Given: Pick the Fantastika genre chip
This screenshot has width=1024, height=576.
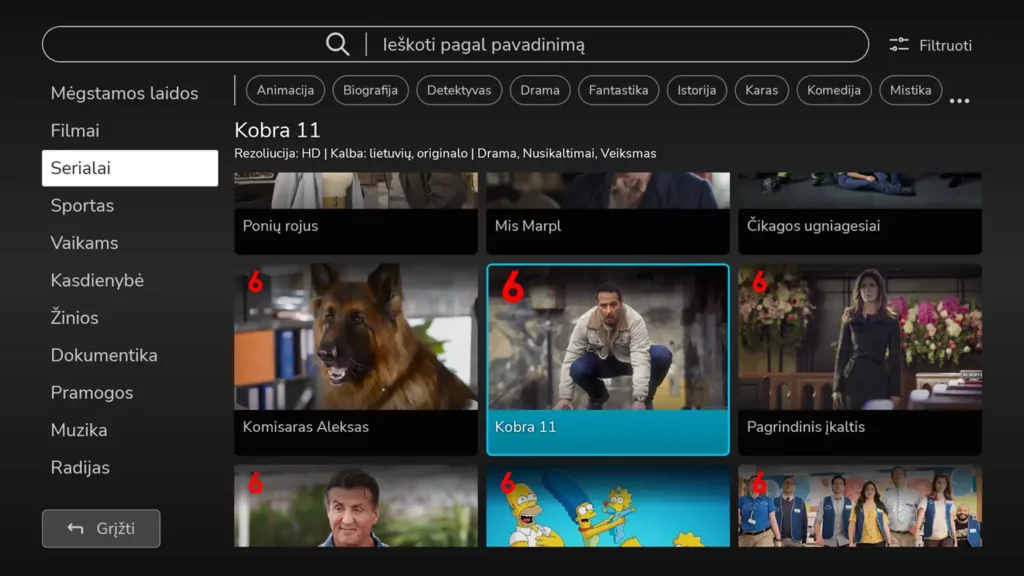Looking at the screenshot, I should pos(618,90).
